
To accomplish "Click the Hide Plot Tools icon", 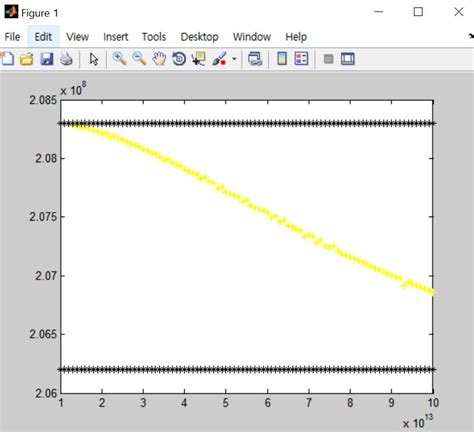I will 328,59.
